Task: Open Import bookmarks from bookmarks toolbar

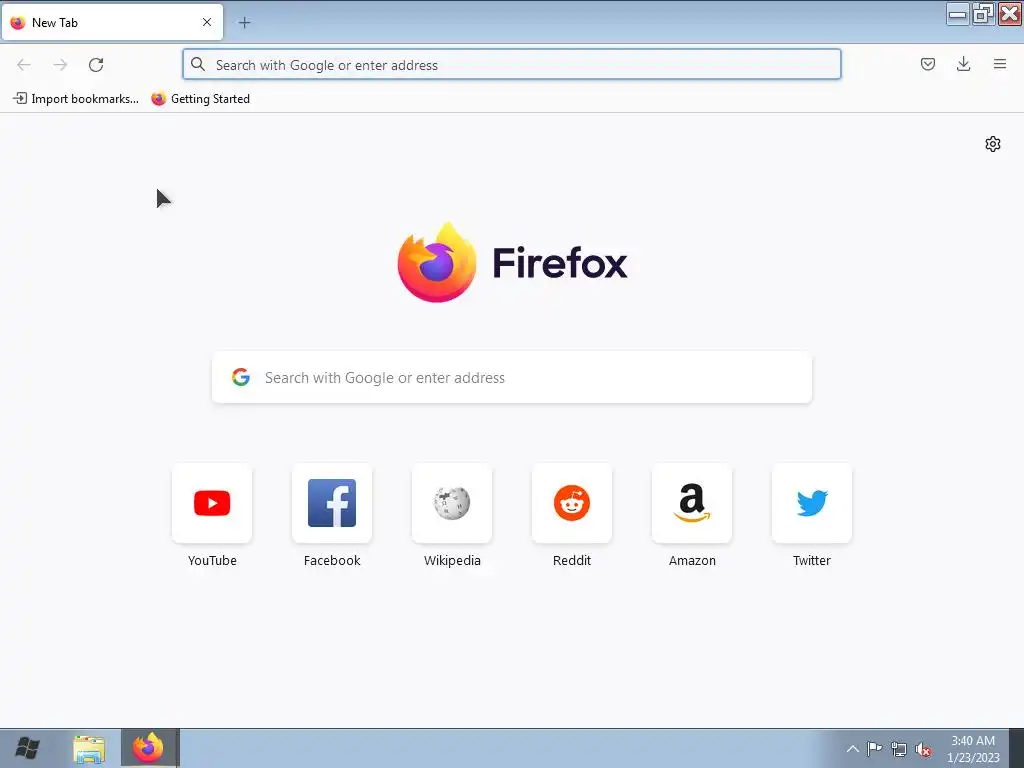Action: pos(76,99)
